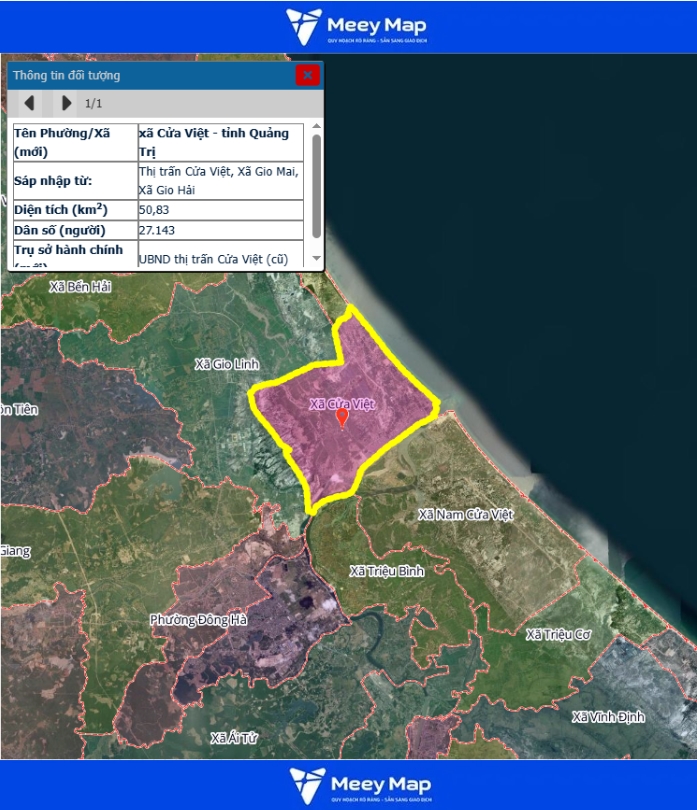Click the Xã Bến Hải label
This screenshot has height=810, width=697.
click(80, 287)
